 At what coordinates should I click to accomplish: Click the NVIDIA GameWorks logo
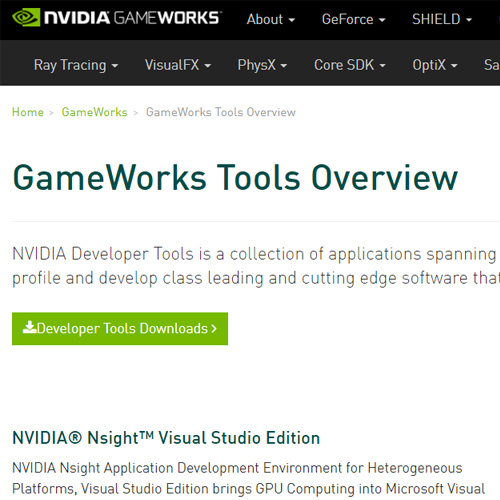(117, 18)
